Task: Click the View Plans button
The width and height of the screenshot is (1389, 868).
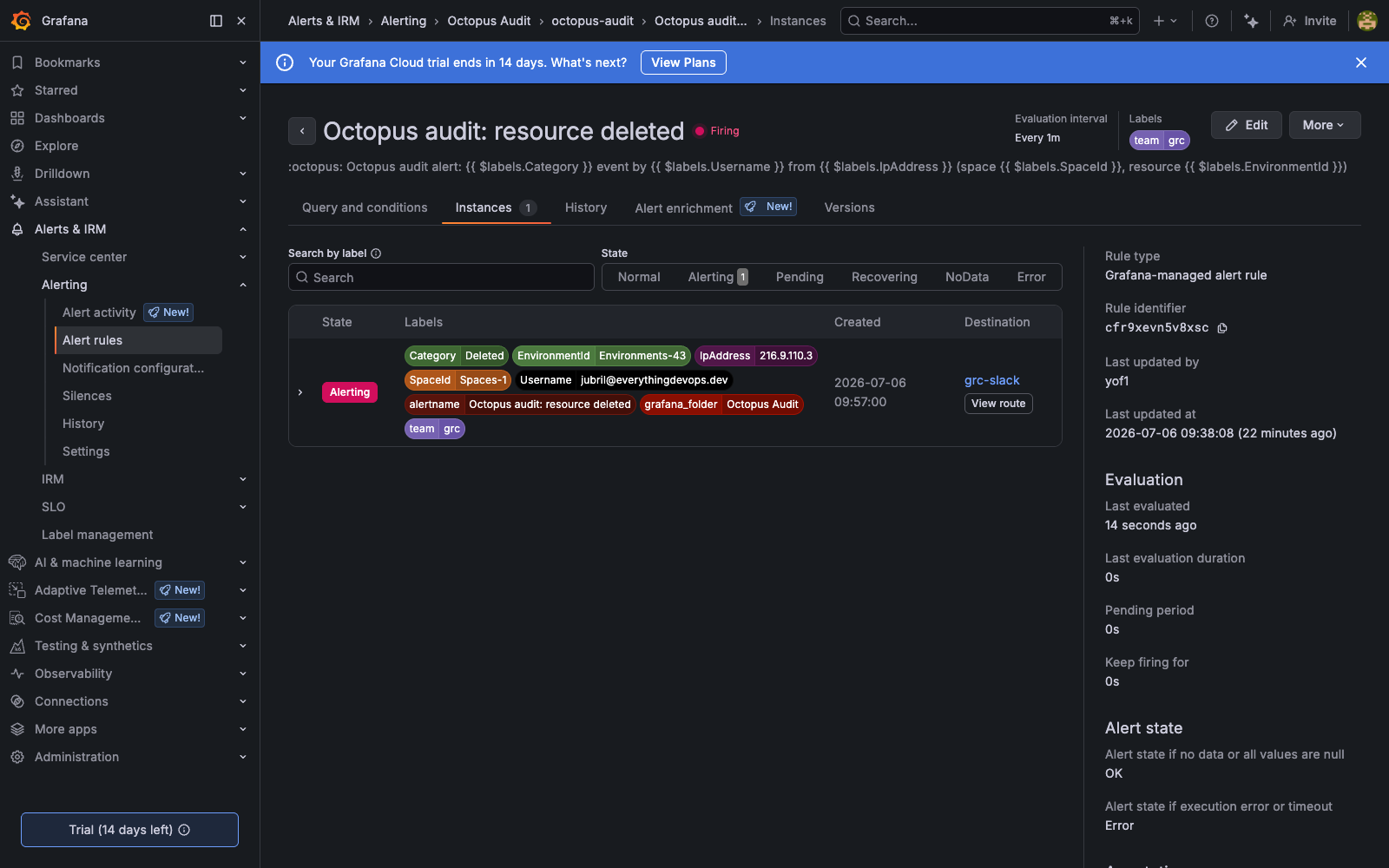Action: pyautogui.click(x=683, y=62)
